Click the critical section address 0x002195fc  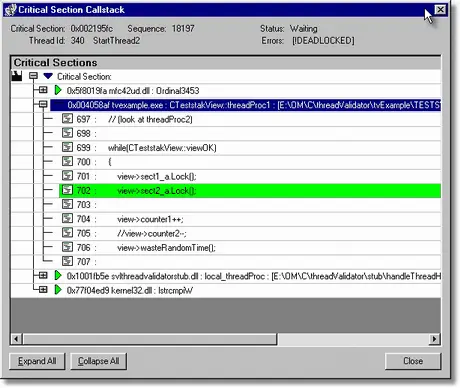(92, 28)
